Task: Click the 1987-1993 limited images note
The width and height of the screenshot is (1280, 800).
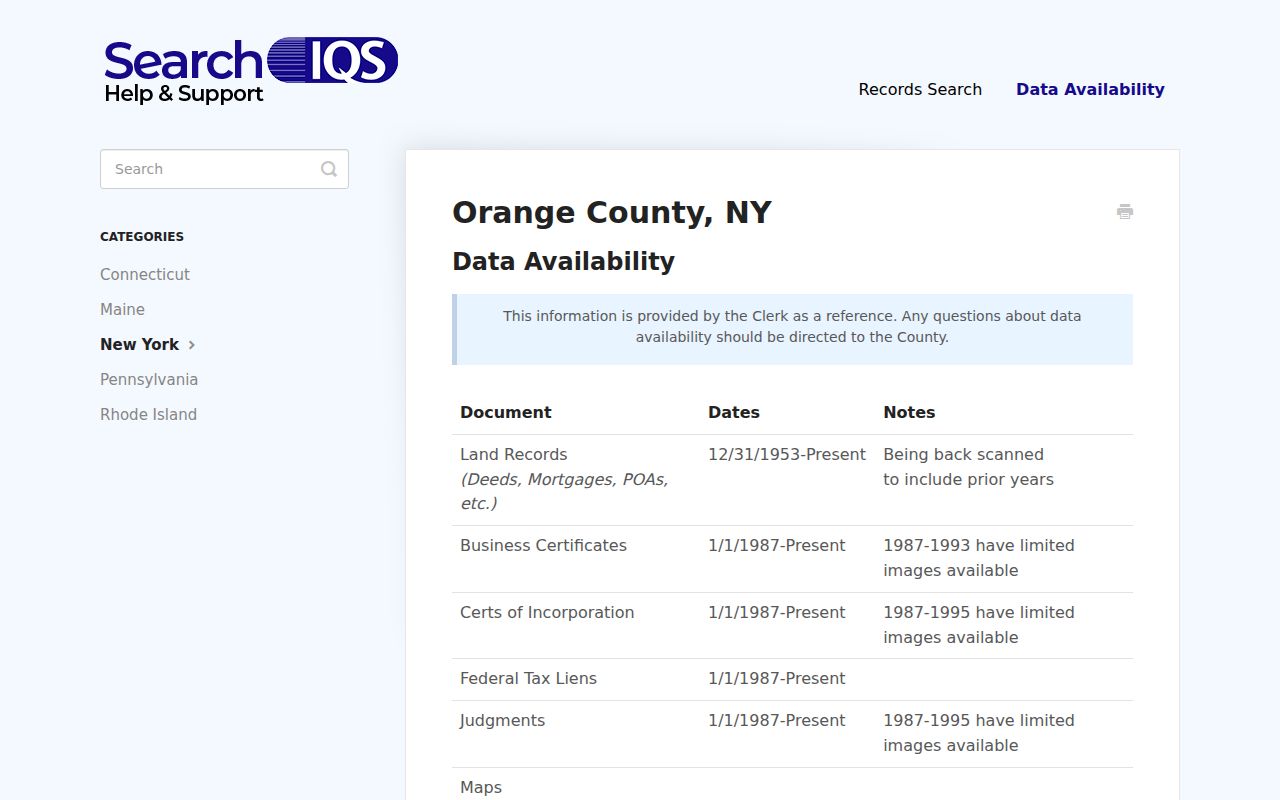Action: (x=979, y=558)
